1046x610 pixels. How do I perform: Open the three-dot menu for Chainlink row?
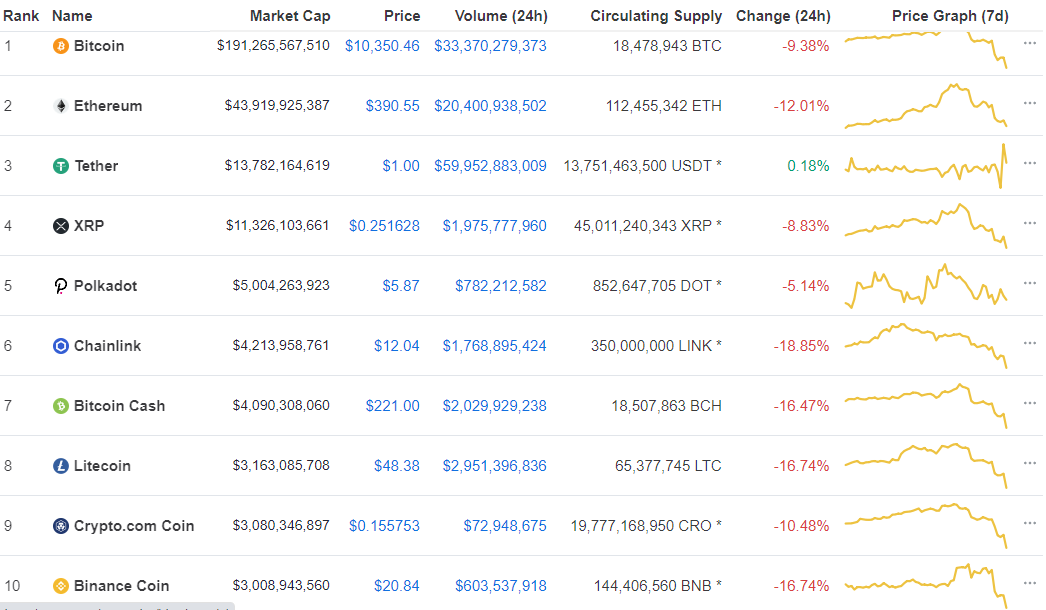1029,343
